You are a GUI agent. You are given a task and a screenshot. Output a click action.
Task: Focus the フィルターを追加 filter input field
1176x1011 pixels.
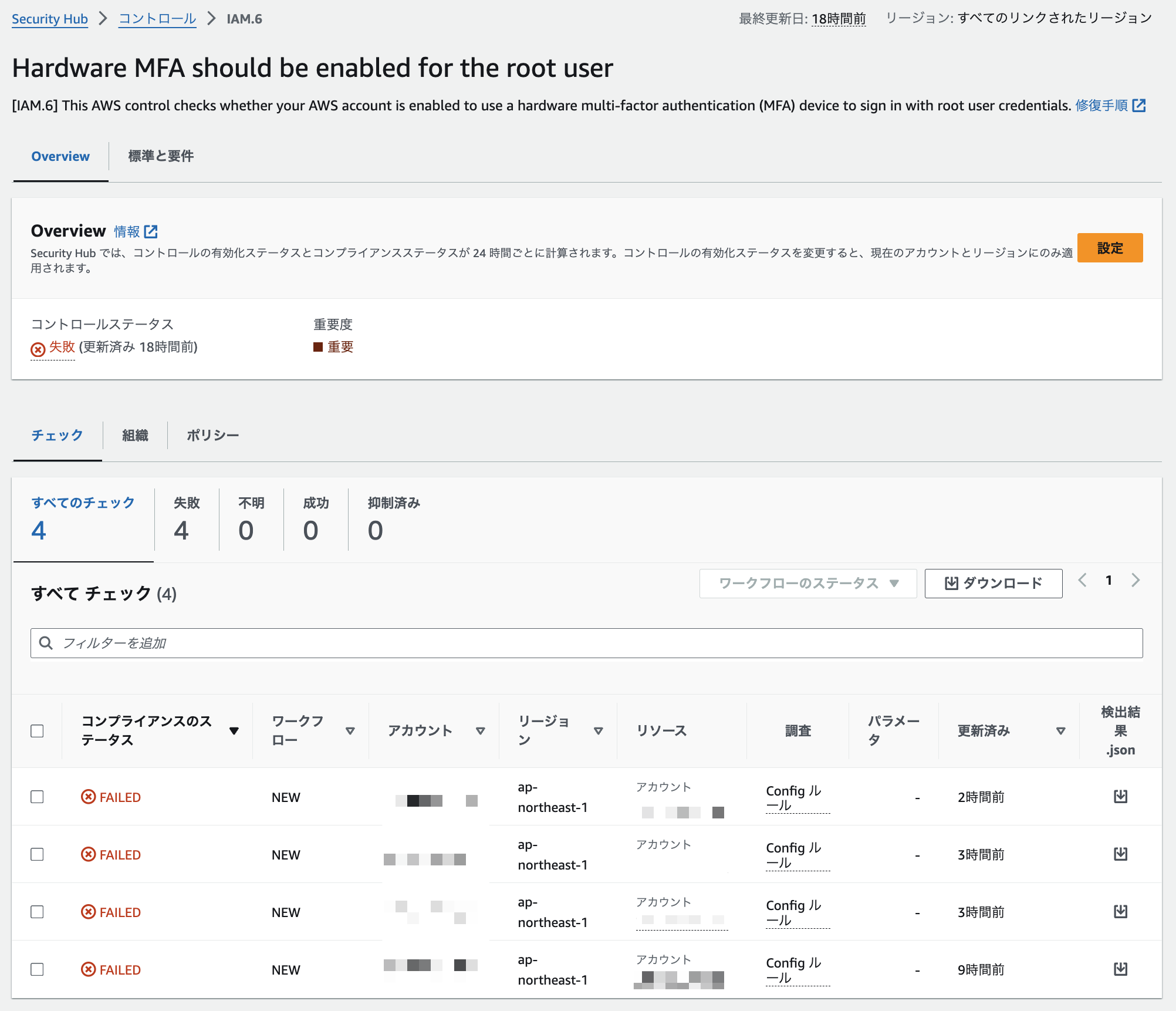(586, 643)
